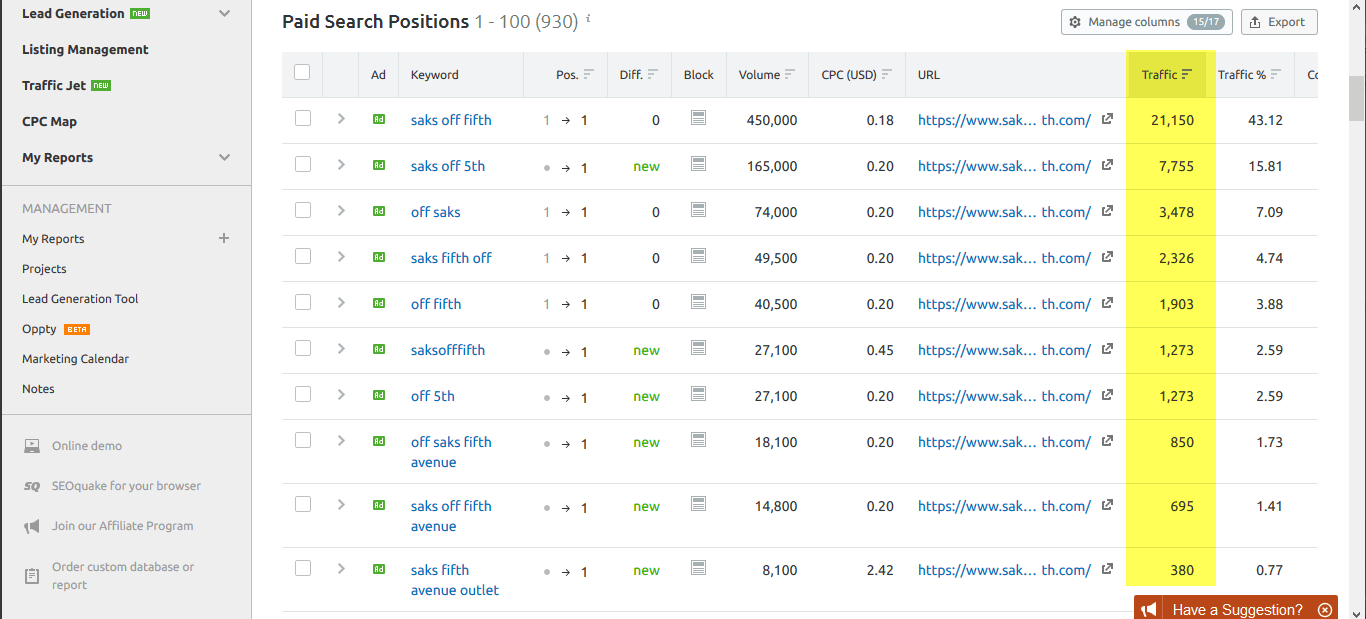Click the Affiliate Program megaphone icon
Screen dimensions: 1366x619
(x=31, y=525)
